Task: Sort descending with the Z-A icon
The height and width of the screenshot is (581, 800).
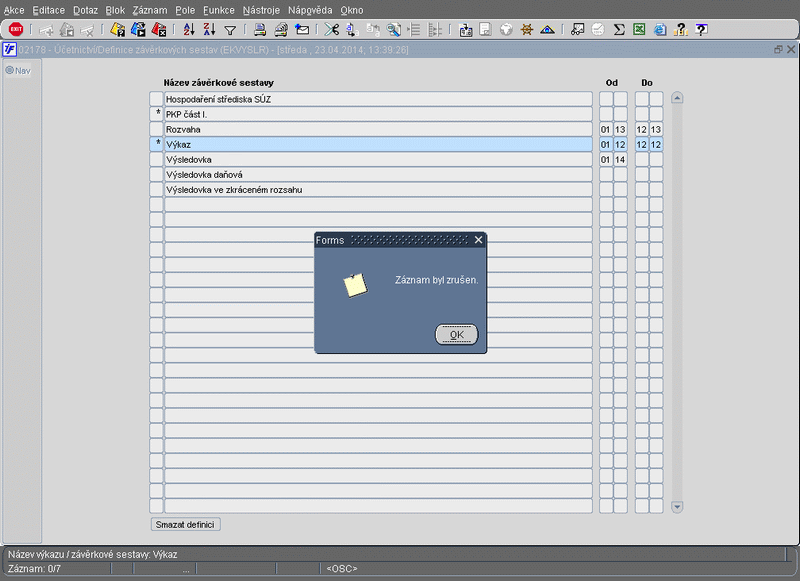Action: [209, 30]
